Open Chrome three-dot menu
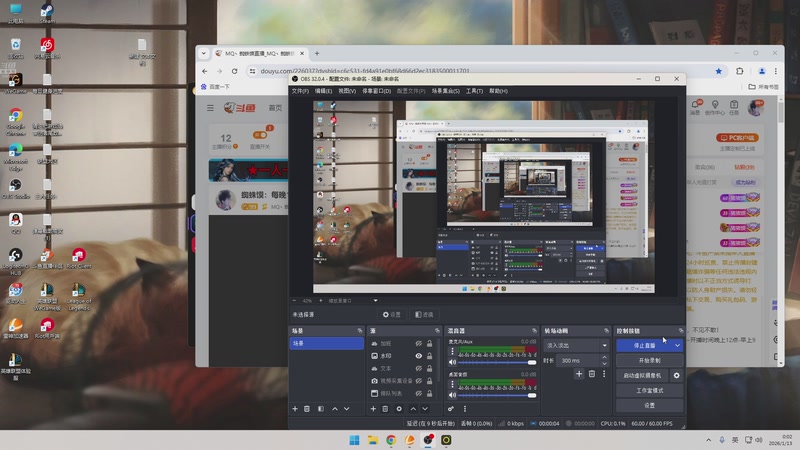This screenshot has width=800, height=450. pos(776,71)
